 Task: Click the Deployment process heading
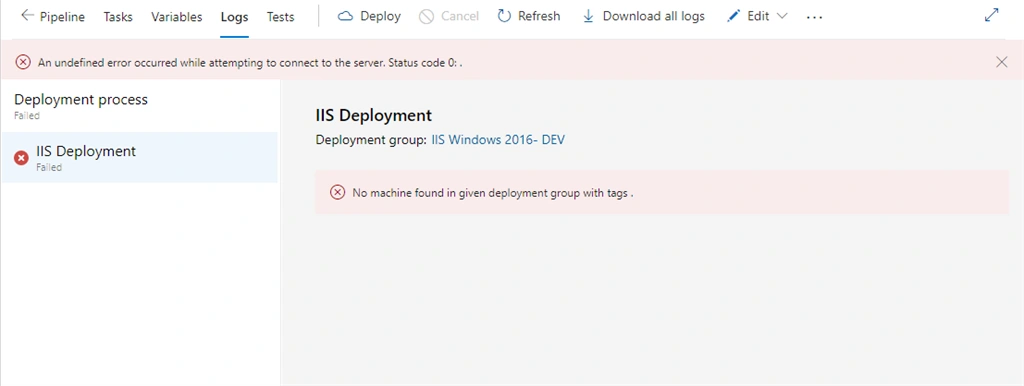click(x=81, y=99)
